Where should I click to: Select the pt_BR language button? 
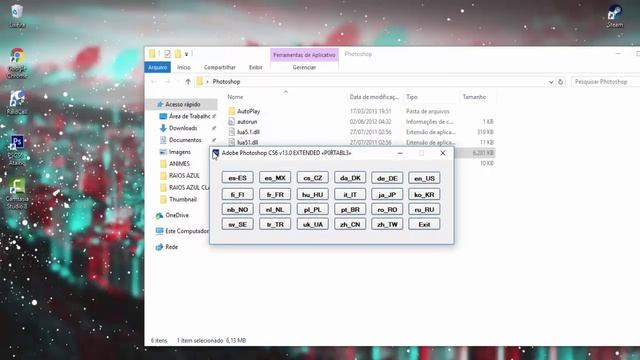click(350, 209)
